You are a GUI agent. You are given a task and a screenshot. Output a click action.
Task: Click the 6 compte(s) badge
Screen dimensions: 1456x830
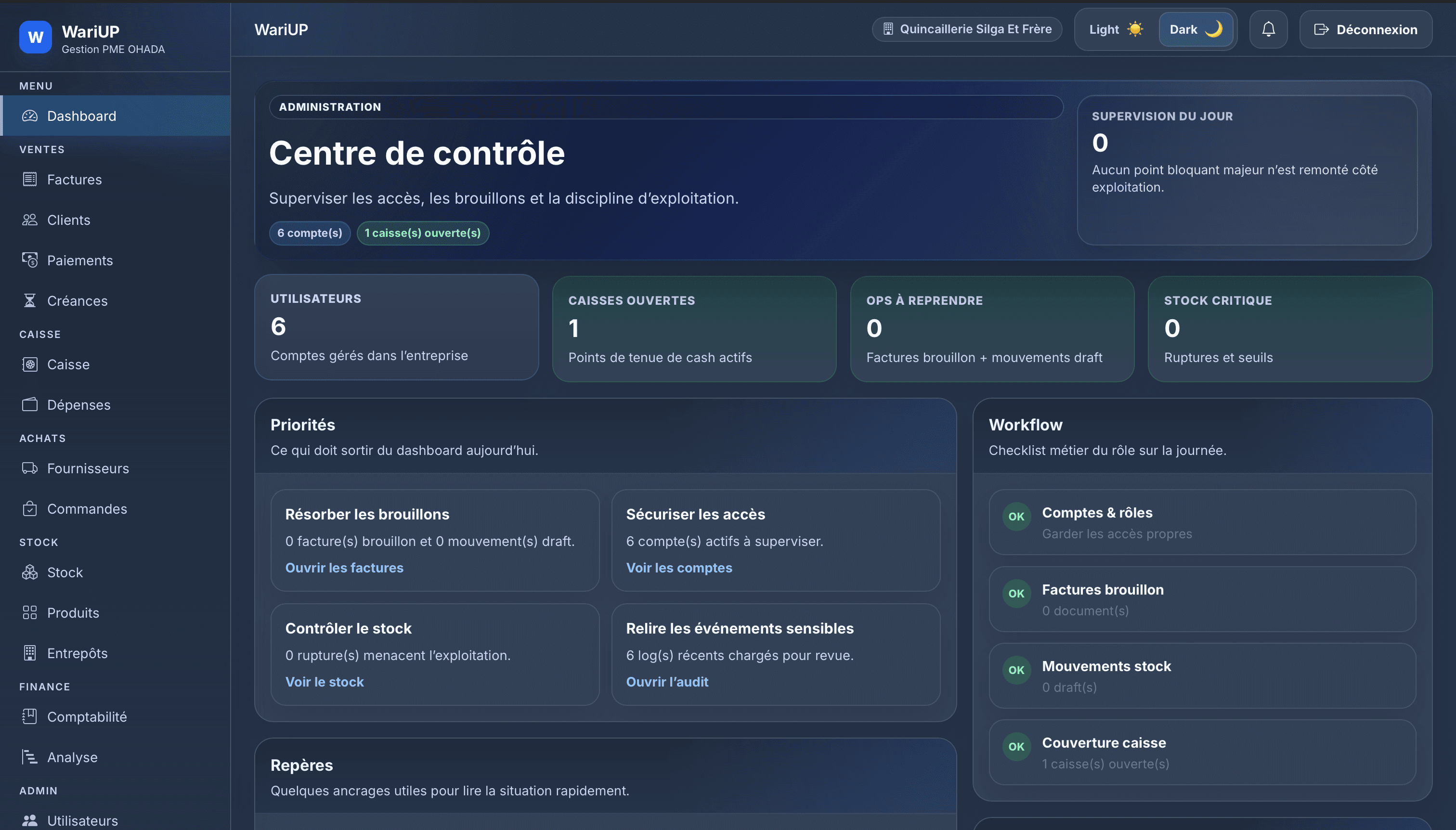point(310,233)
